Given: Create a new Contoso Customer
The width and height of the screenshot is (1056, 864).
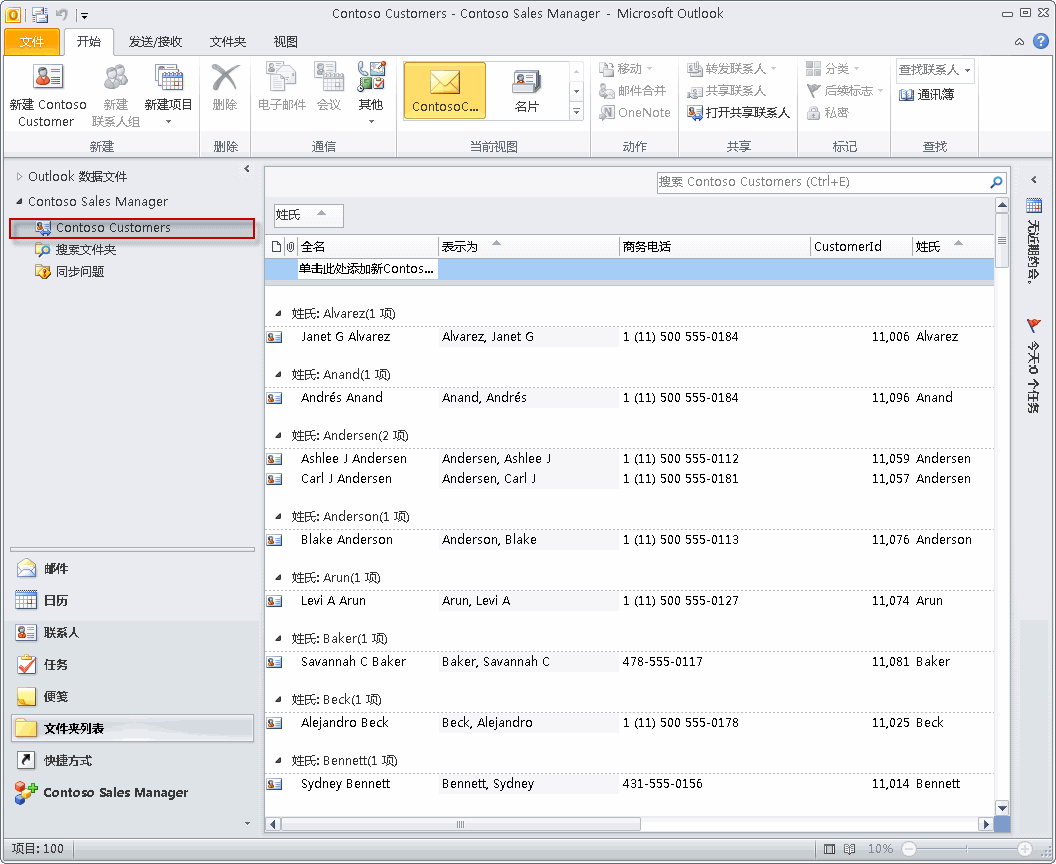Looking at the screenshot, I should (46, 94).
